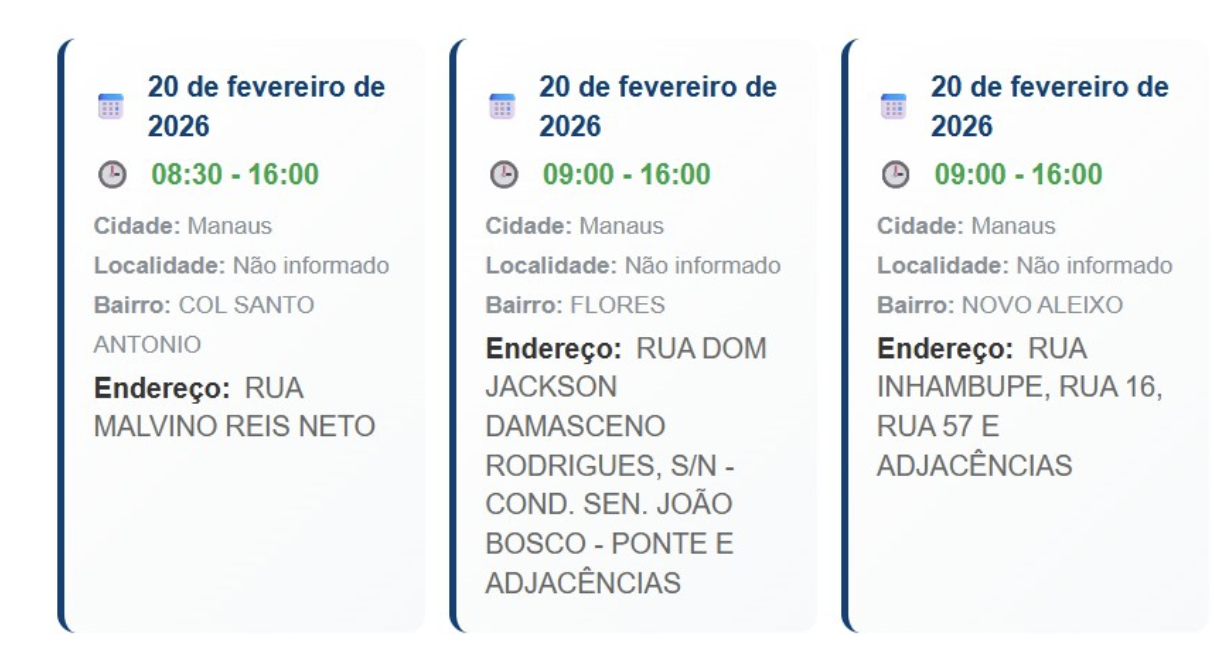Screen dimensions: 1214x652
Task: Select the 09:00 - 16:00 time in NOVO ALEIXO card
Action: click(x=1018, y=175)
